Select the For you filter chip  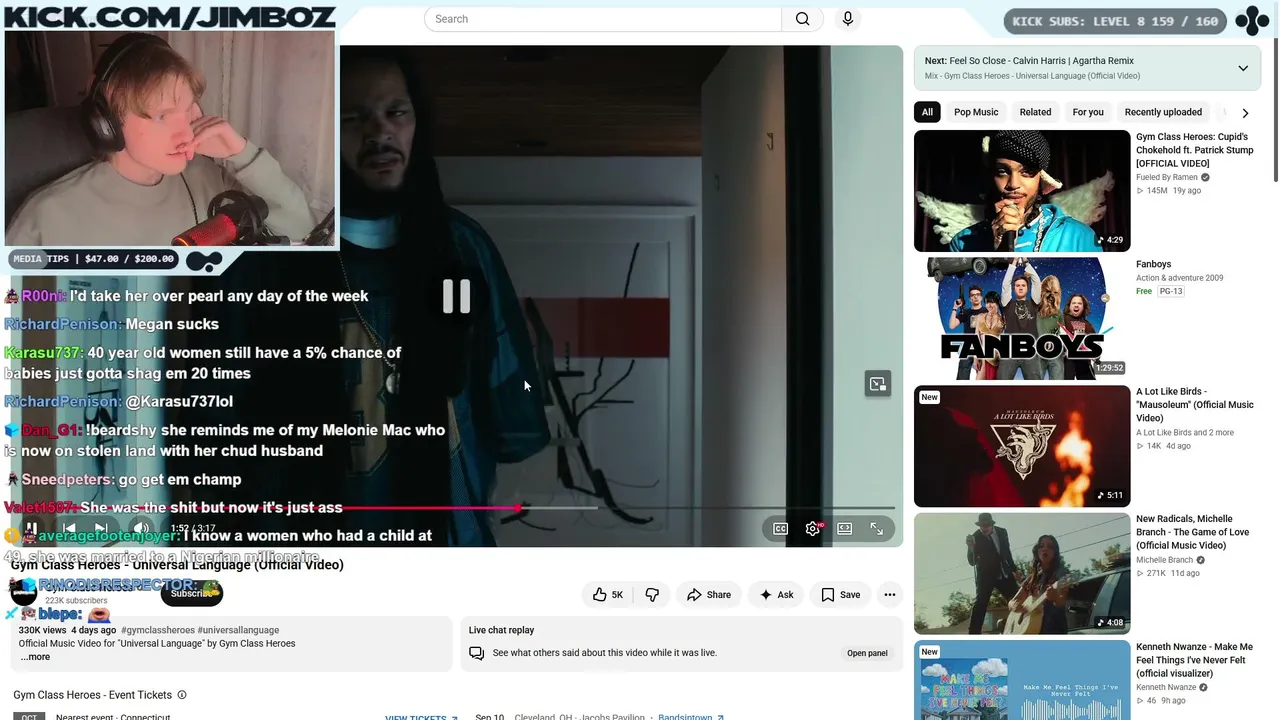coord(1088,112)
